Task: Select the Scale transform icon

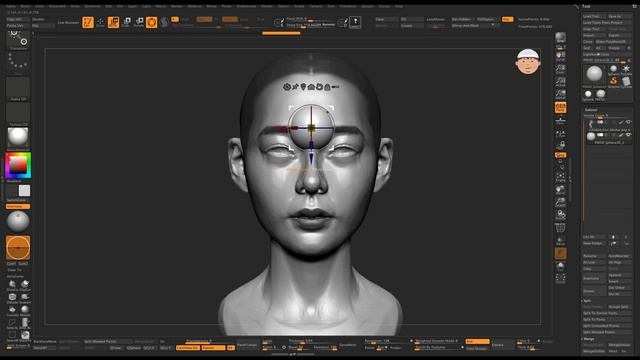Action: (126, 22)
